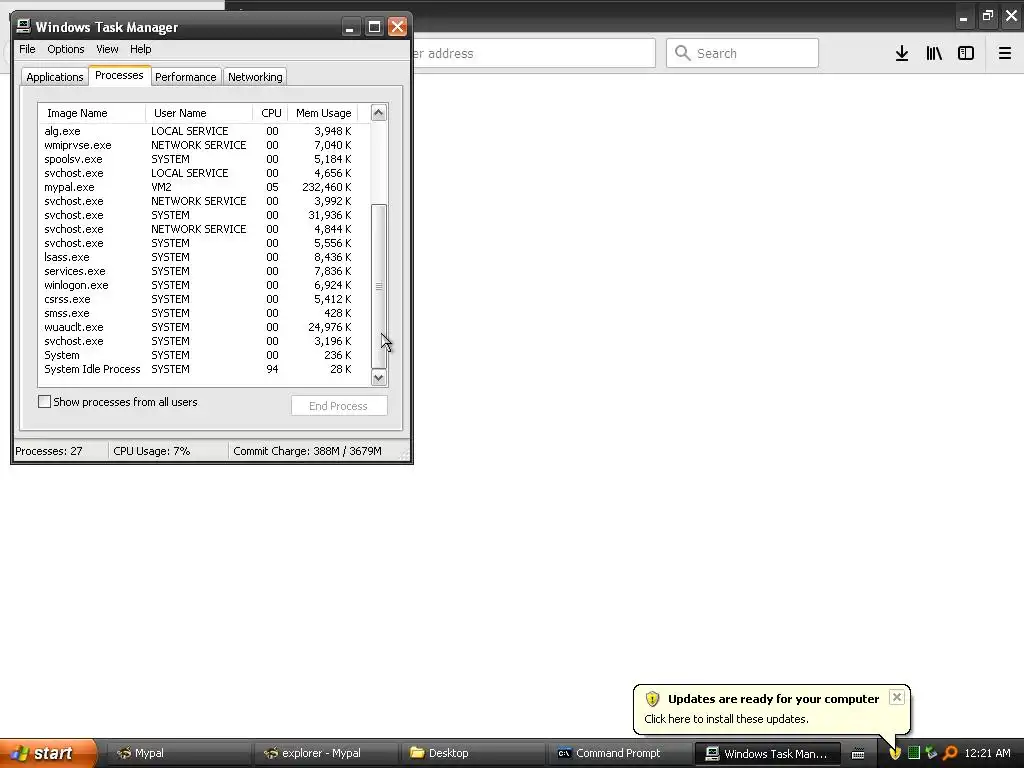Select the System Idle Process row

(x=198, y=369)
